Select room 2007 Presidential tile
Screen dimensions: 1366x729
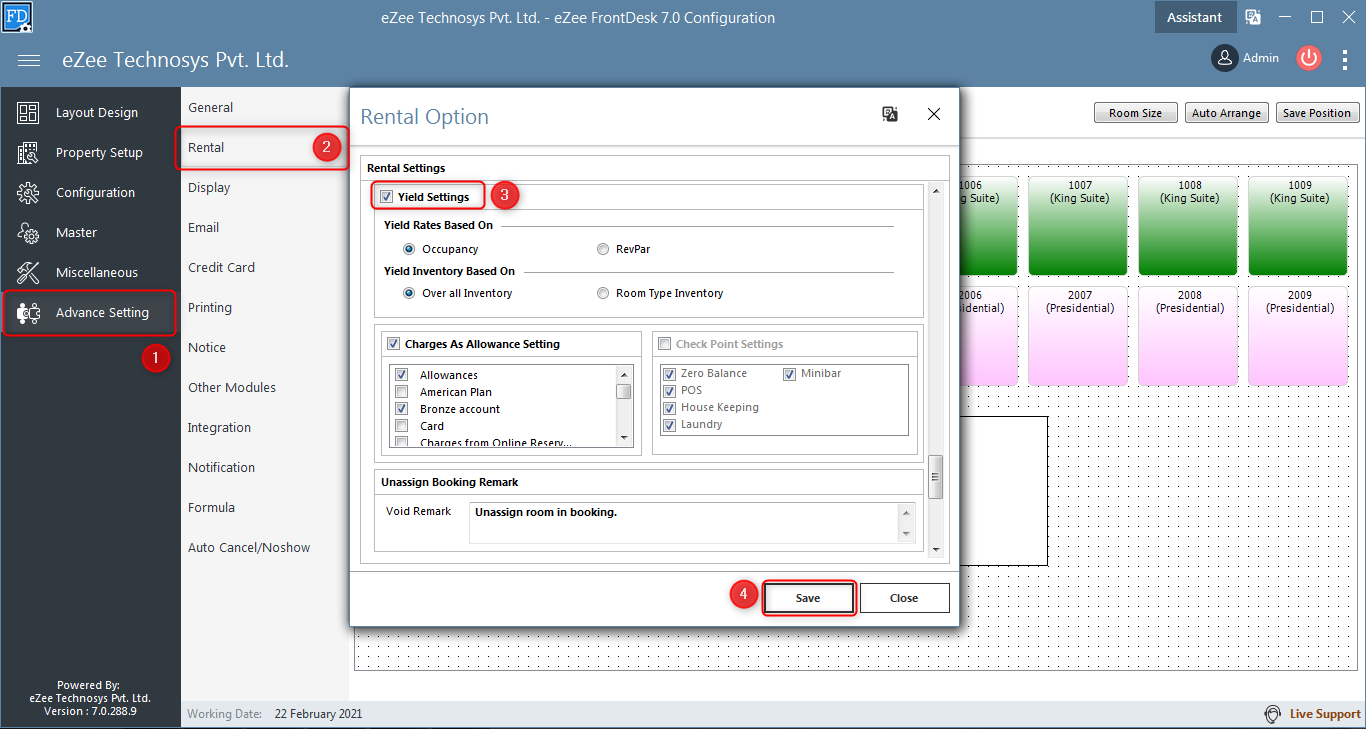click(x=1079, y=335)
